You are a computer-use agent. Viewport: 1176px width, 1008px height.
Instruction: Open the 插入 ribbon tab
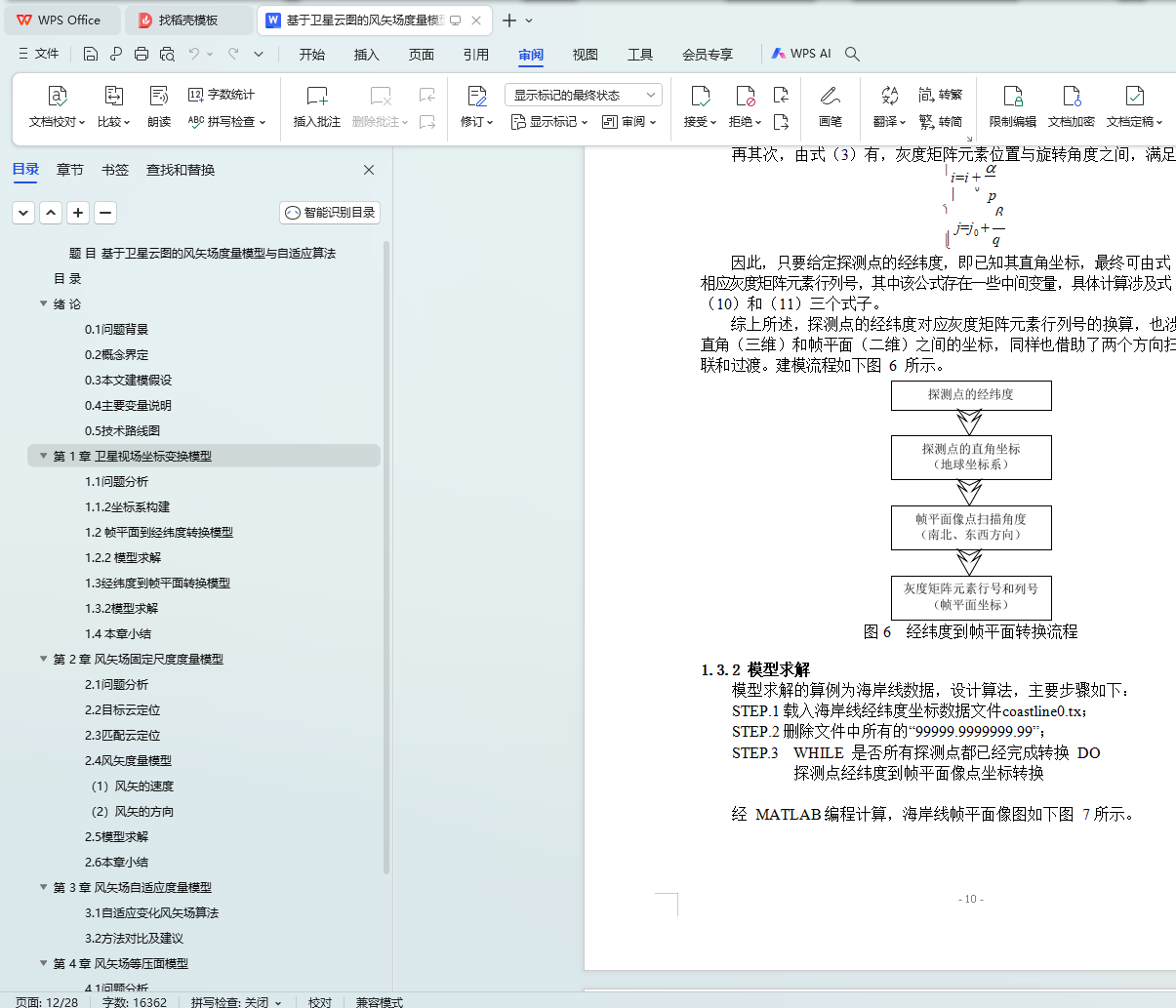367,55
